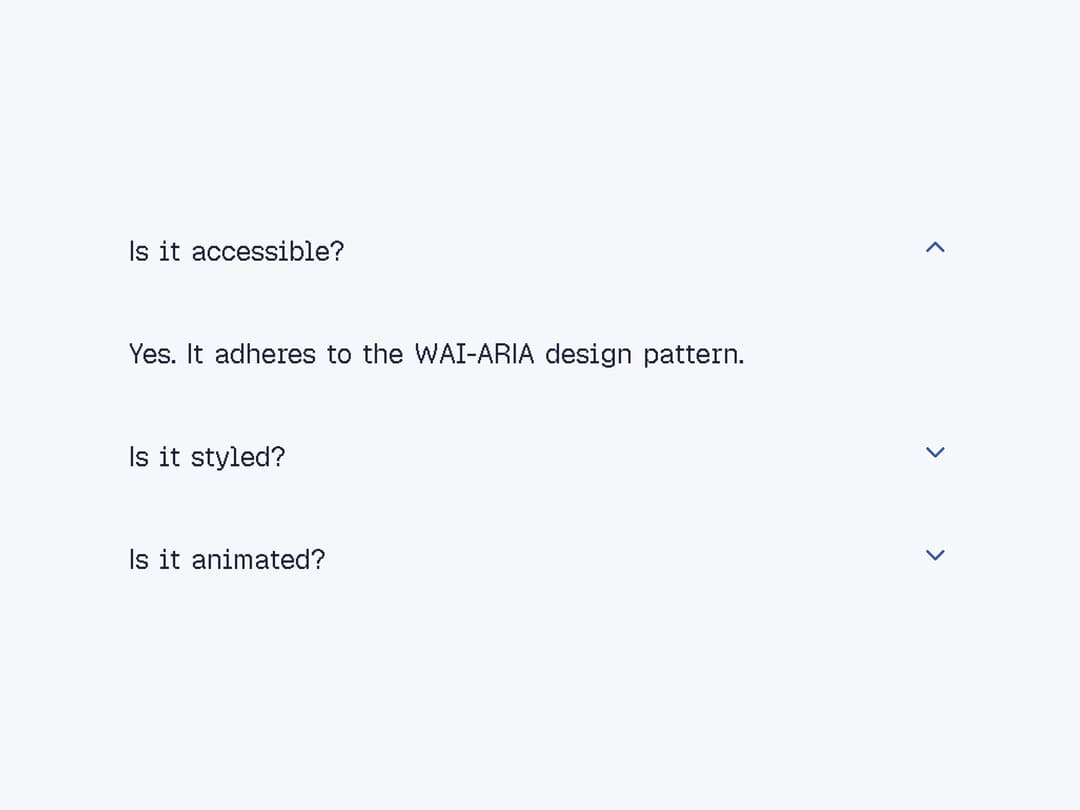Expand the 'Is it styled?' accordion item
The height and width of the screenshot is (810, 1080).
coord(540,457)
